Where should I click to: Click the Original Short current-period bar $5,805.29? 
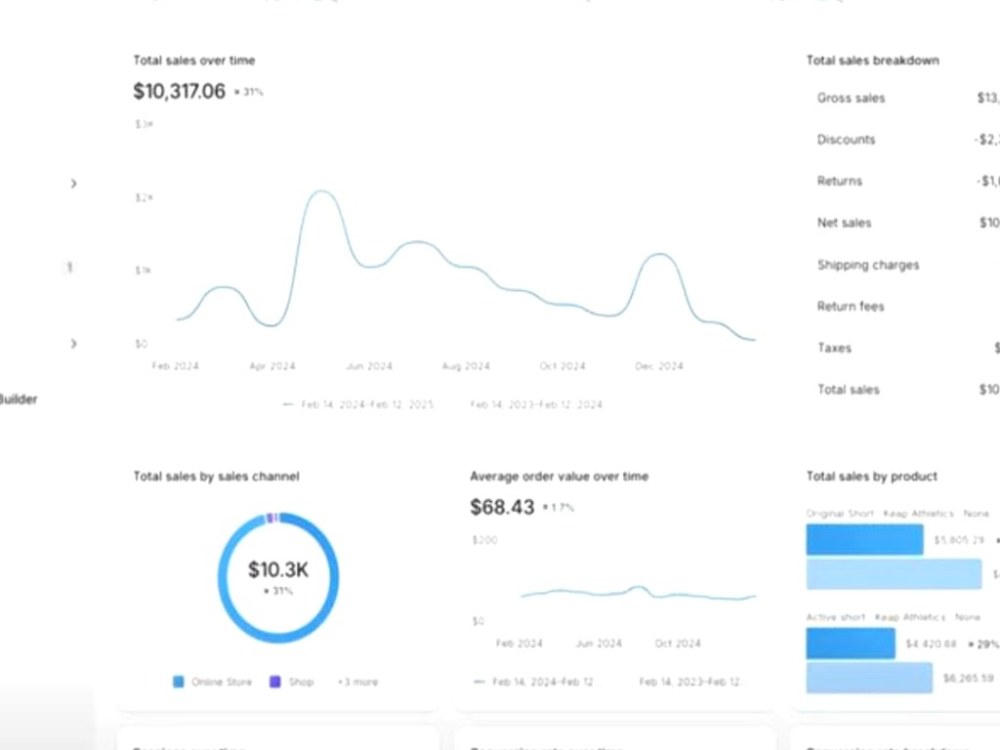(864, 540)
